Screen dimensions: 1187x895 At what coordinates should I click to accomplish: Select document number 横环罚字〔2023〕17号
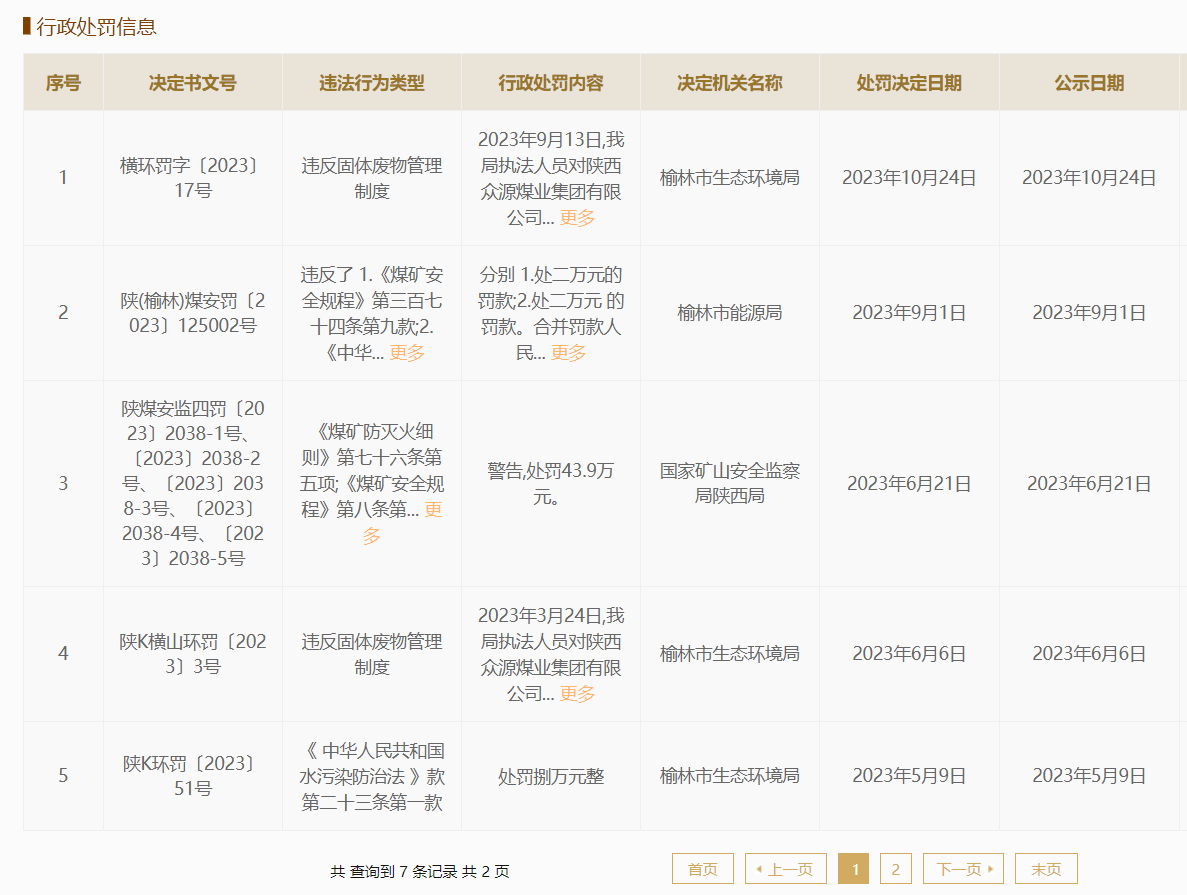coord(192,178)
